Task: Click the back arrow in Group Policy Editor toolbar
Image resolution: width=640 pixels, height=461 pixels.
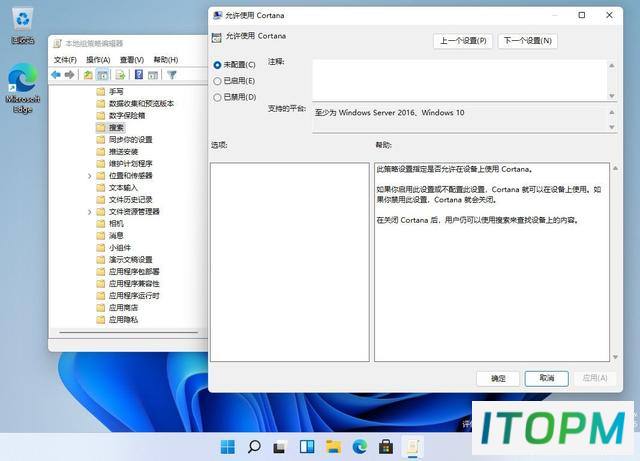Action: tap(56, 75)
